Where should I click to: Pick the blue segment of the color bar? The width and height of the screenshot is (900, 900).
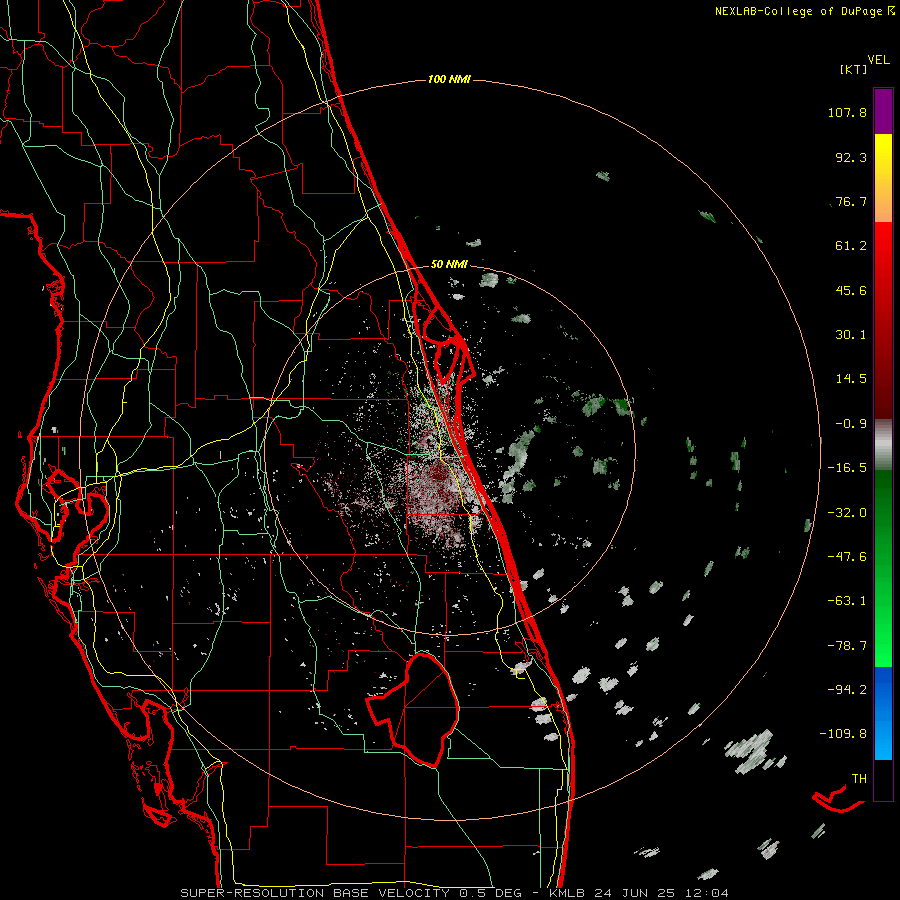tap(883, 713)
